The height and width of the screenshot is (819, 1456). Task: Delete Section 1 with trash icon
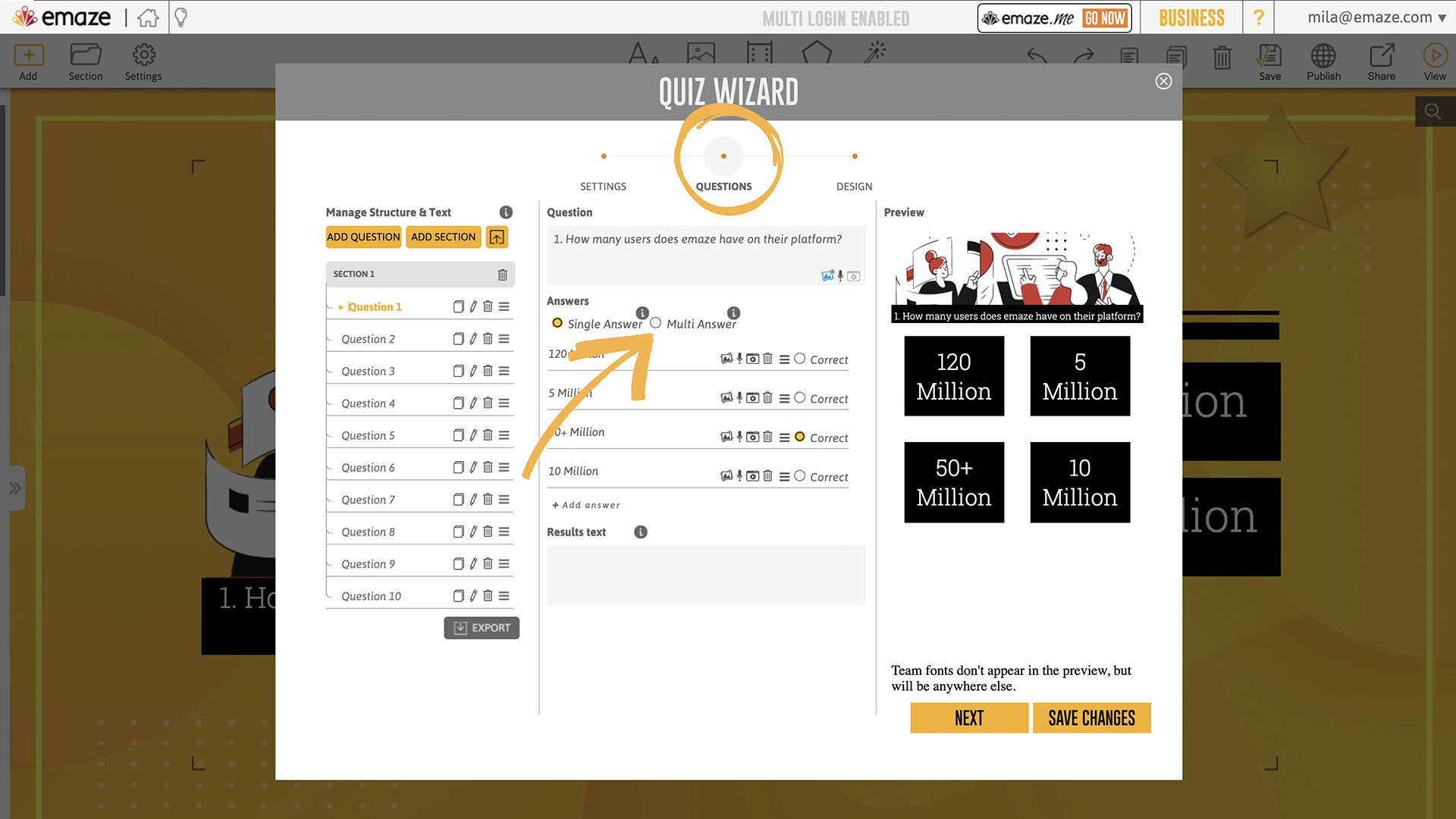[x=502, y=275]
